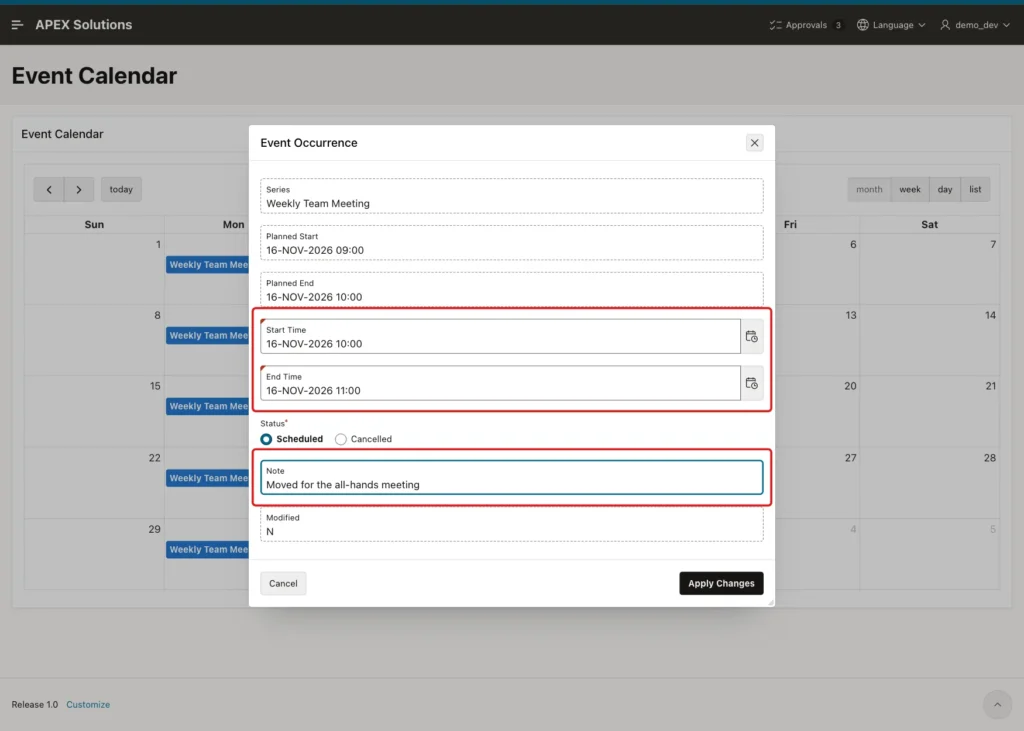Expand the demo_dev user menu chevron
Viewport: 1024px width, 731px height.
[1006, 25]
